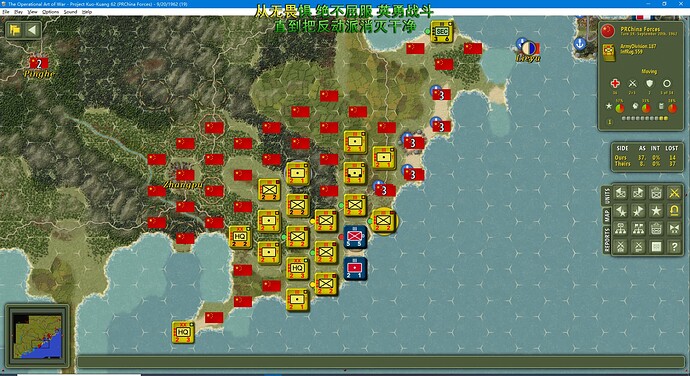Open the Options menu
690x376 pixels.
pyautogui.click(x=51, y=12)
